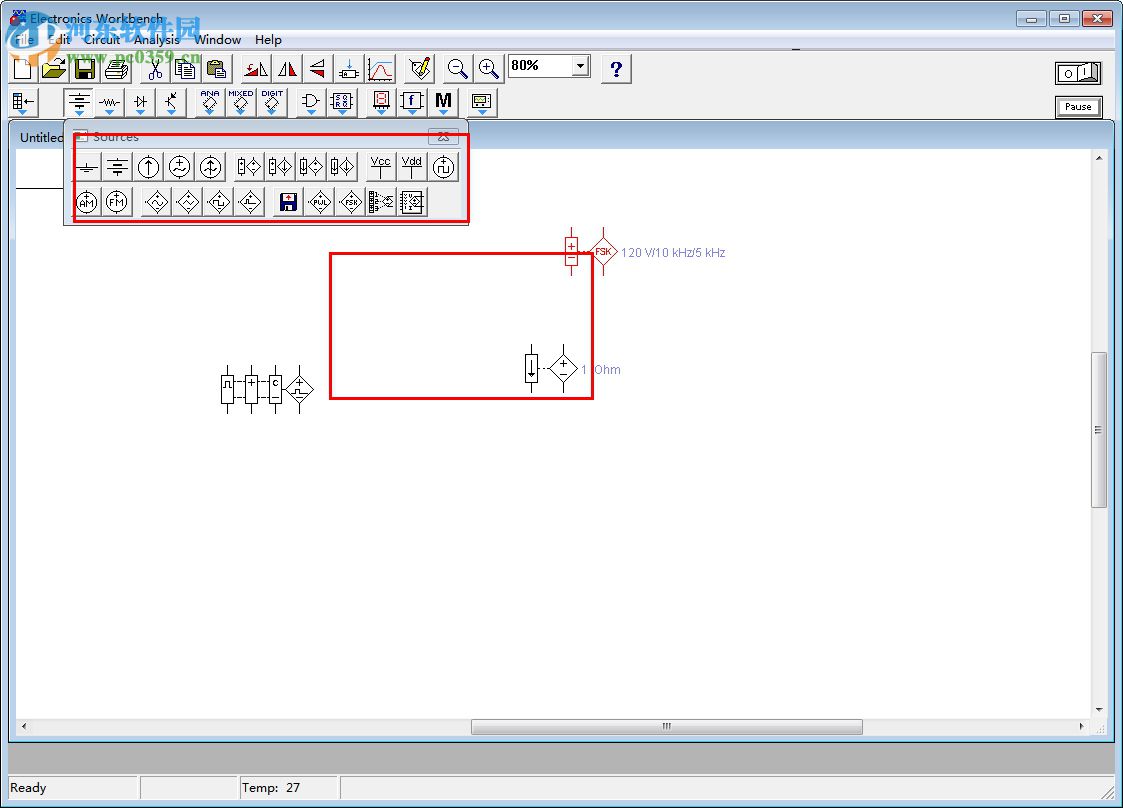Select the clock source in the Sources bin
This screenshot has width=1123, height=808.
pos(444,166)
